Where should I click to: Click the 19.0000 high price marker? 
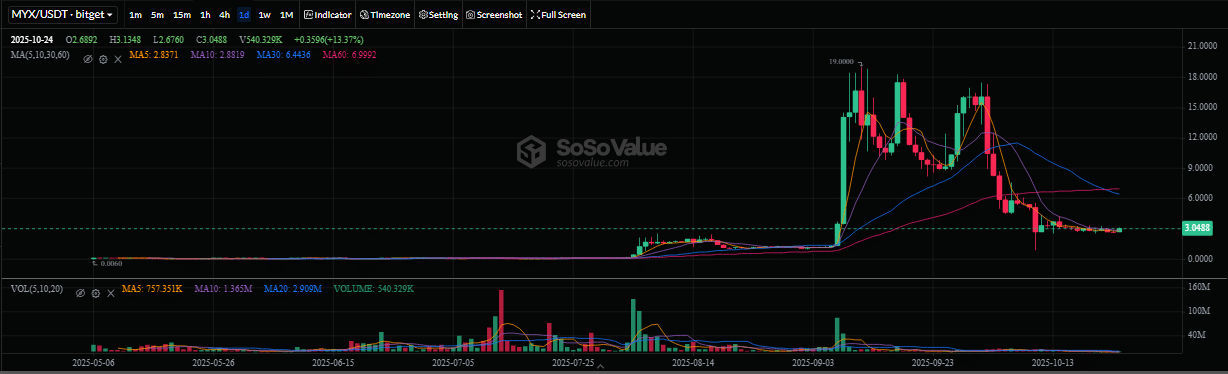tap(842, 61)
